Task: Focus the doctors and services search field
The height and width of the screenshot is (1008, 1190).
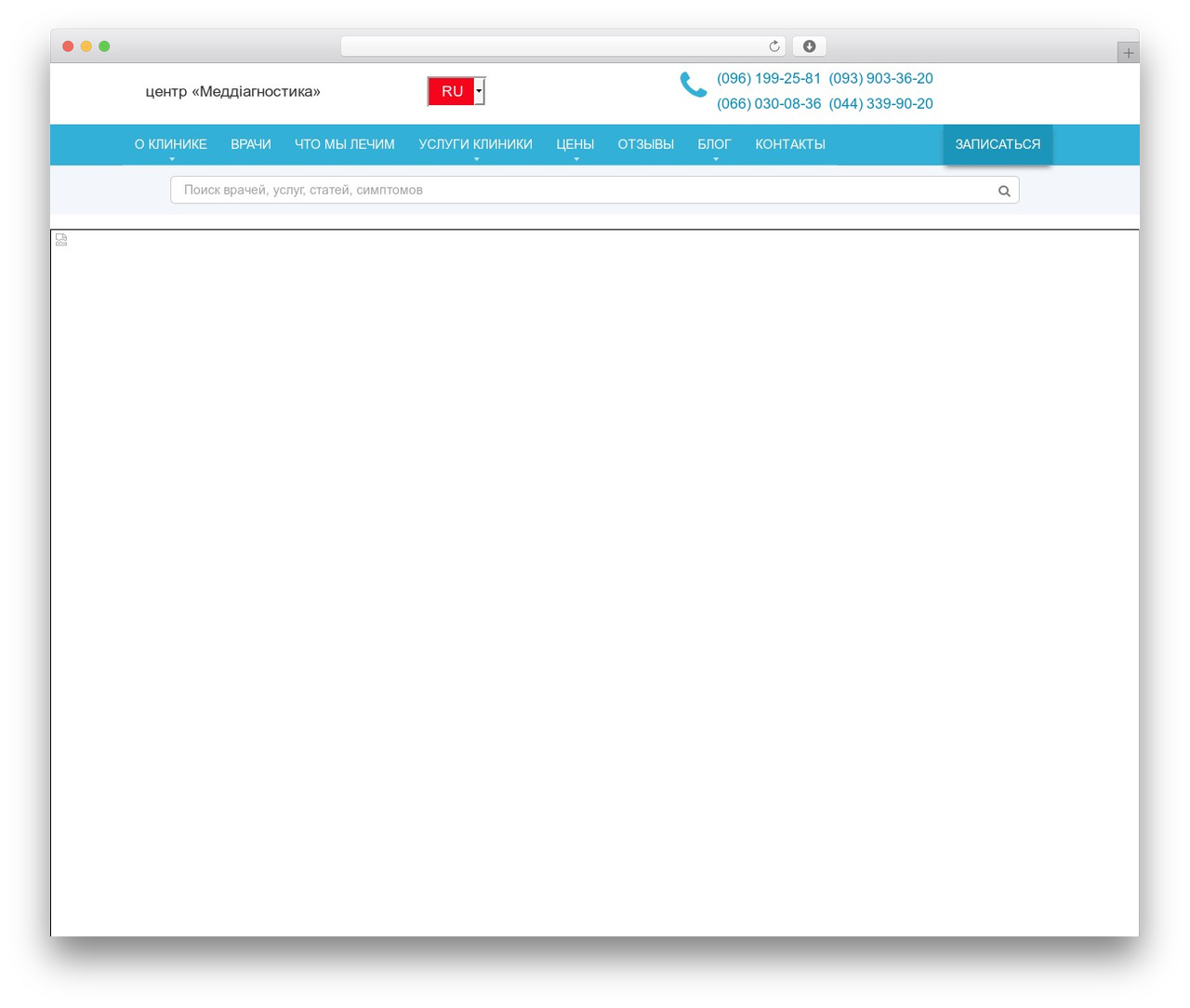Action: tap(595, 190)
